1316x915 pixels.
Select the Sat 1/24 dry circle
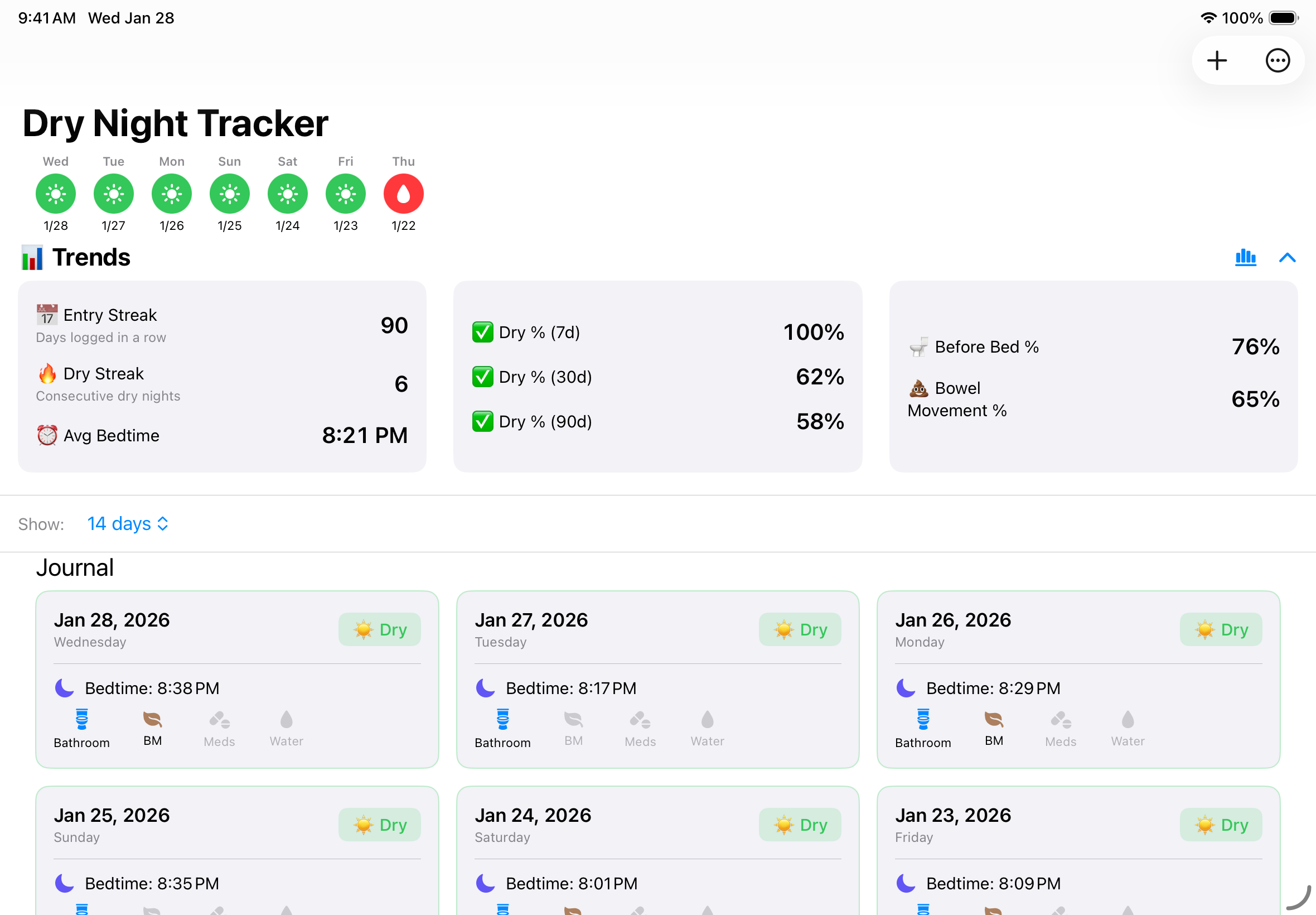pyautogui.click(x=288, y=194)
